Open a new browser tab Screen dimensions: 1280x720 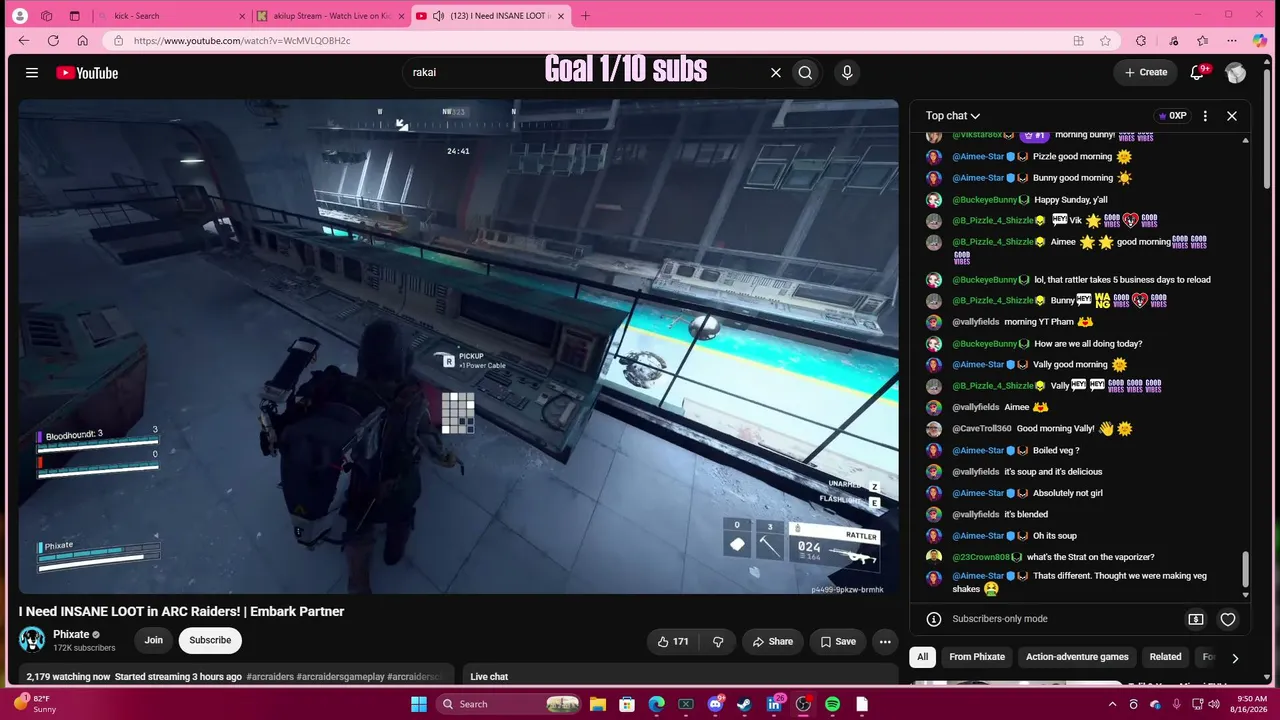point(585,16)
